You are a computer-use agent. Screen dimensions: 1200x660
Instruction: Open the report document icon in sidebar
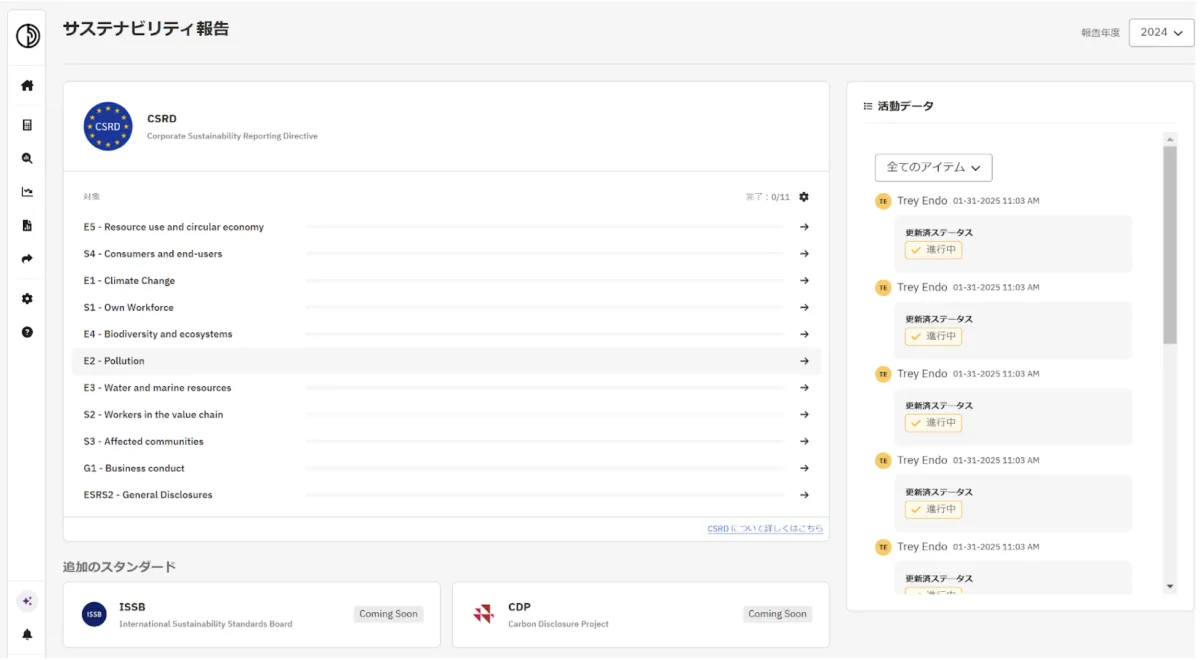[27, 226]
